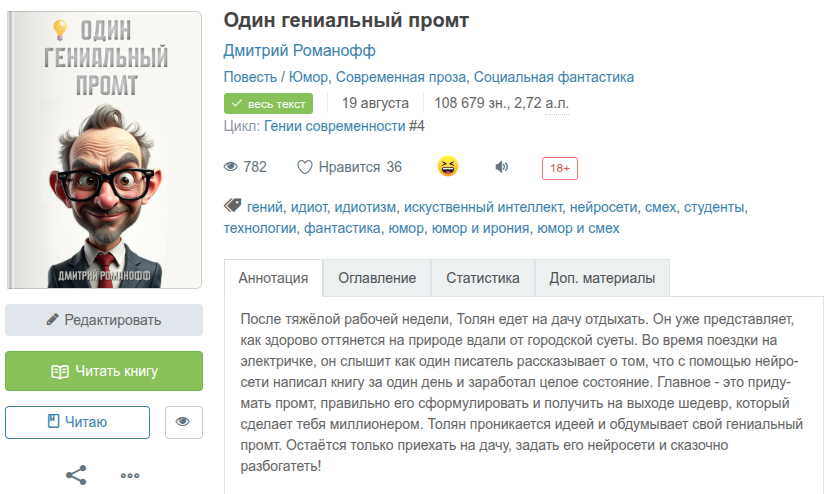Toggle the eye visibility button
The width and height of the screenshot is (837, 494).
pos(182,422)
